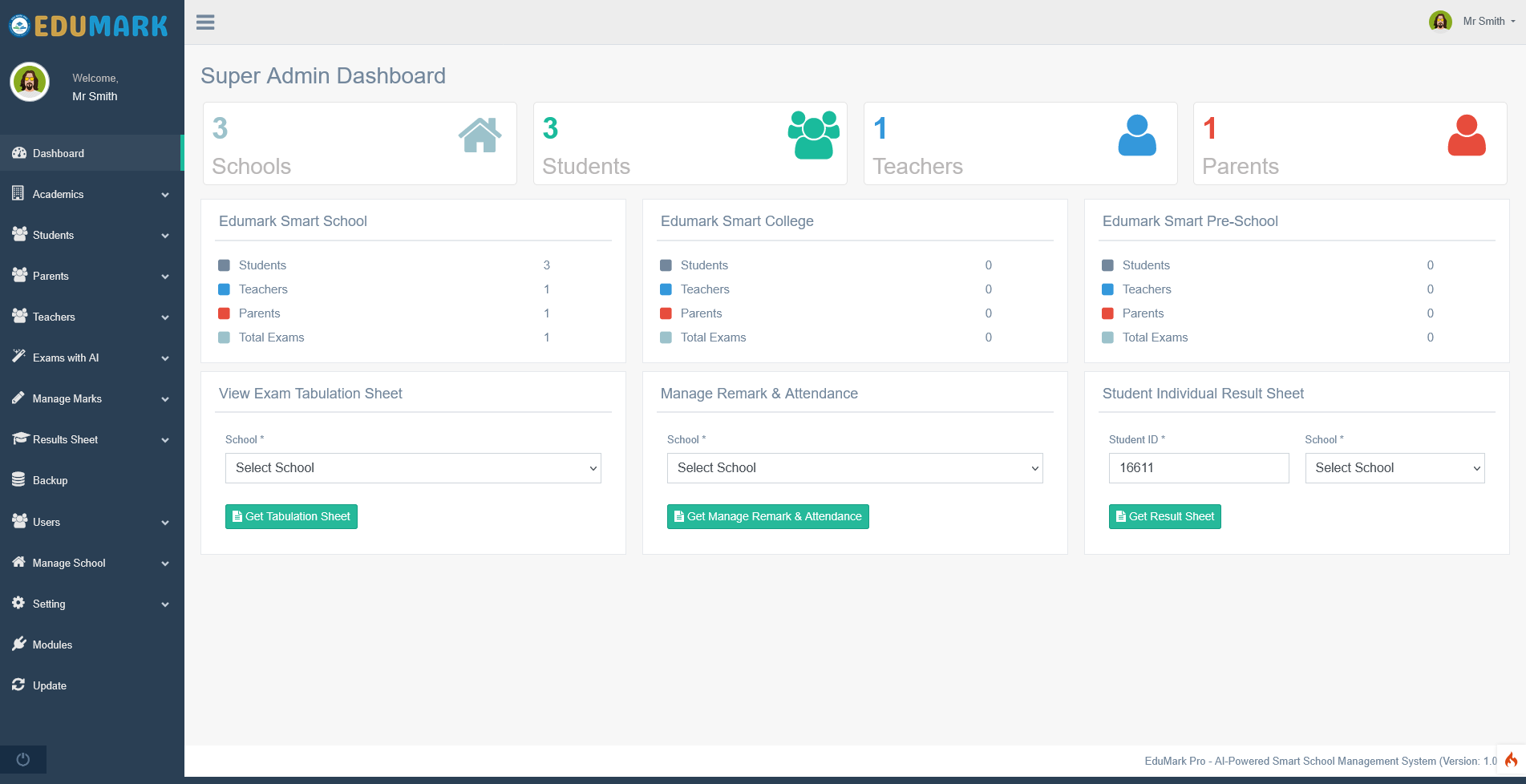The width and height of the screenshot is (1526, 784).
Task: Click the hamburger menu to collapse the sidebar
Action: [205, 22]
